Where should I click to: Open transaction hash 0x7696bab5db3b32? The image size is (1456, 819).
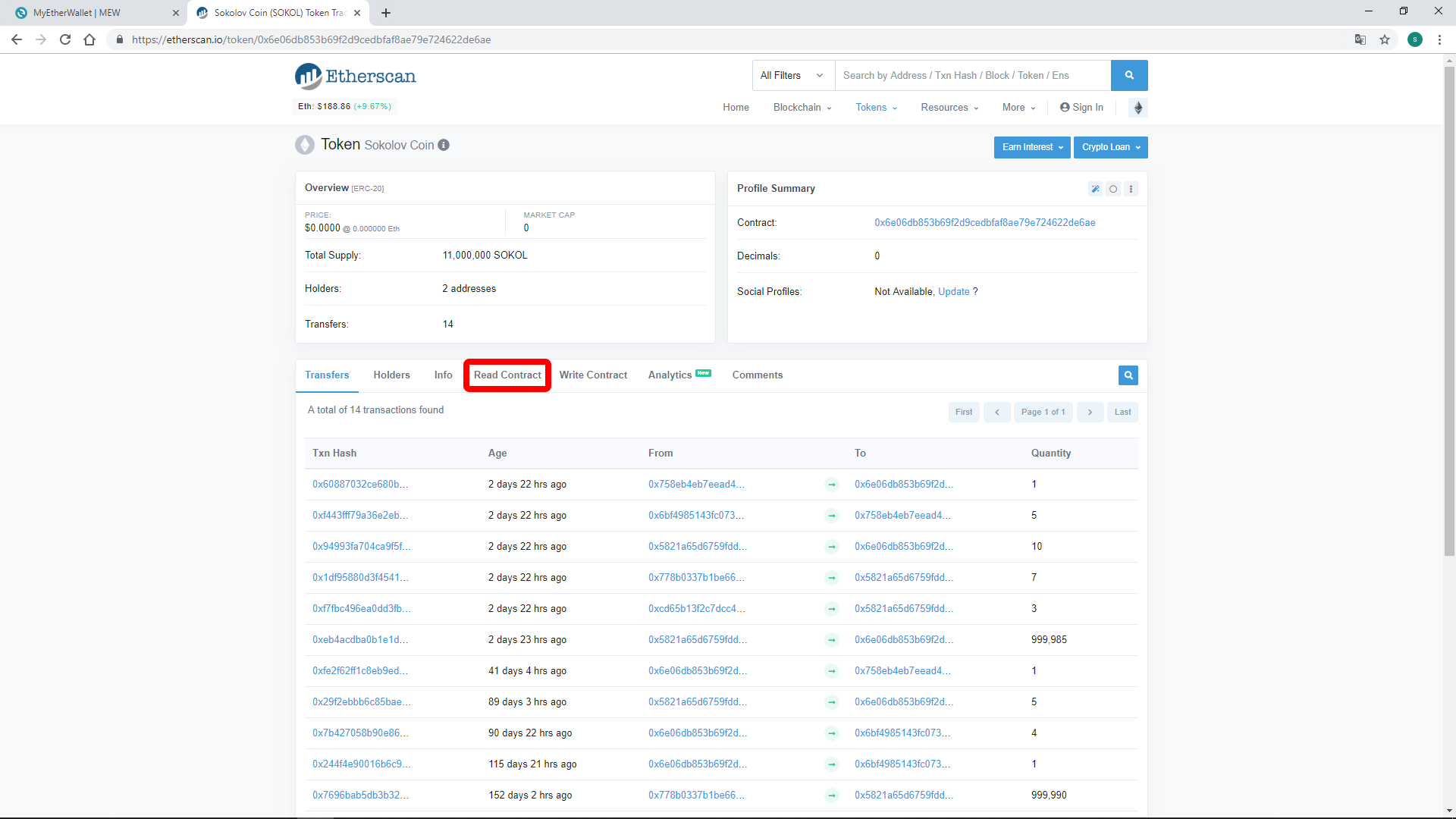point(360,795)
